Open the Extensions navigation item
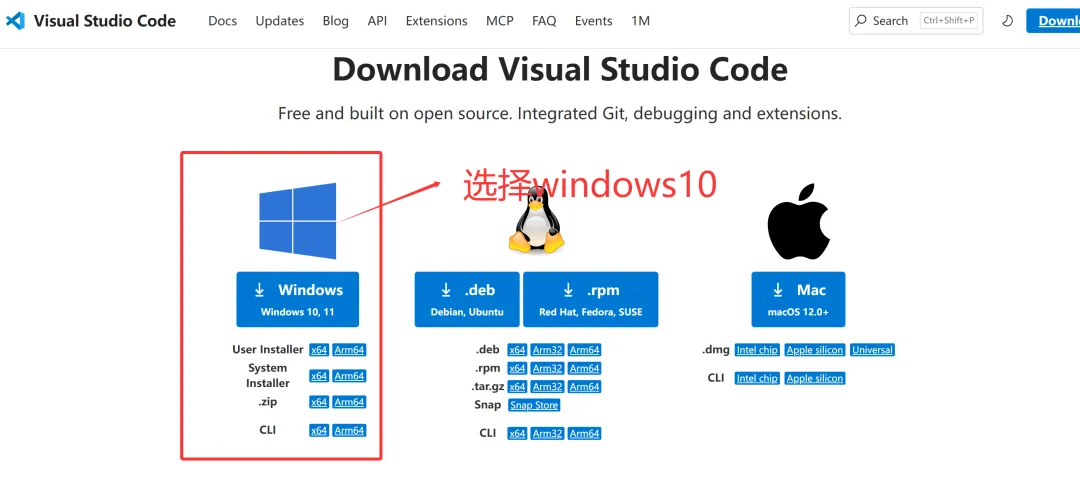Viewport: 1080px width, 492px height. (x=437, y=21)
